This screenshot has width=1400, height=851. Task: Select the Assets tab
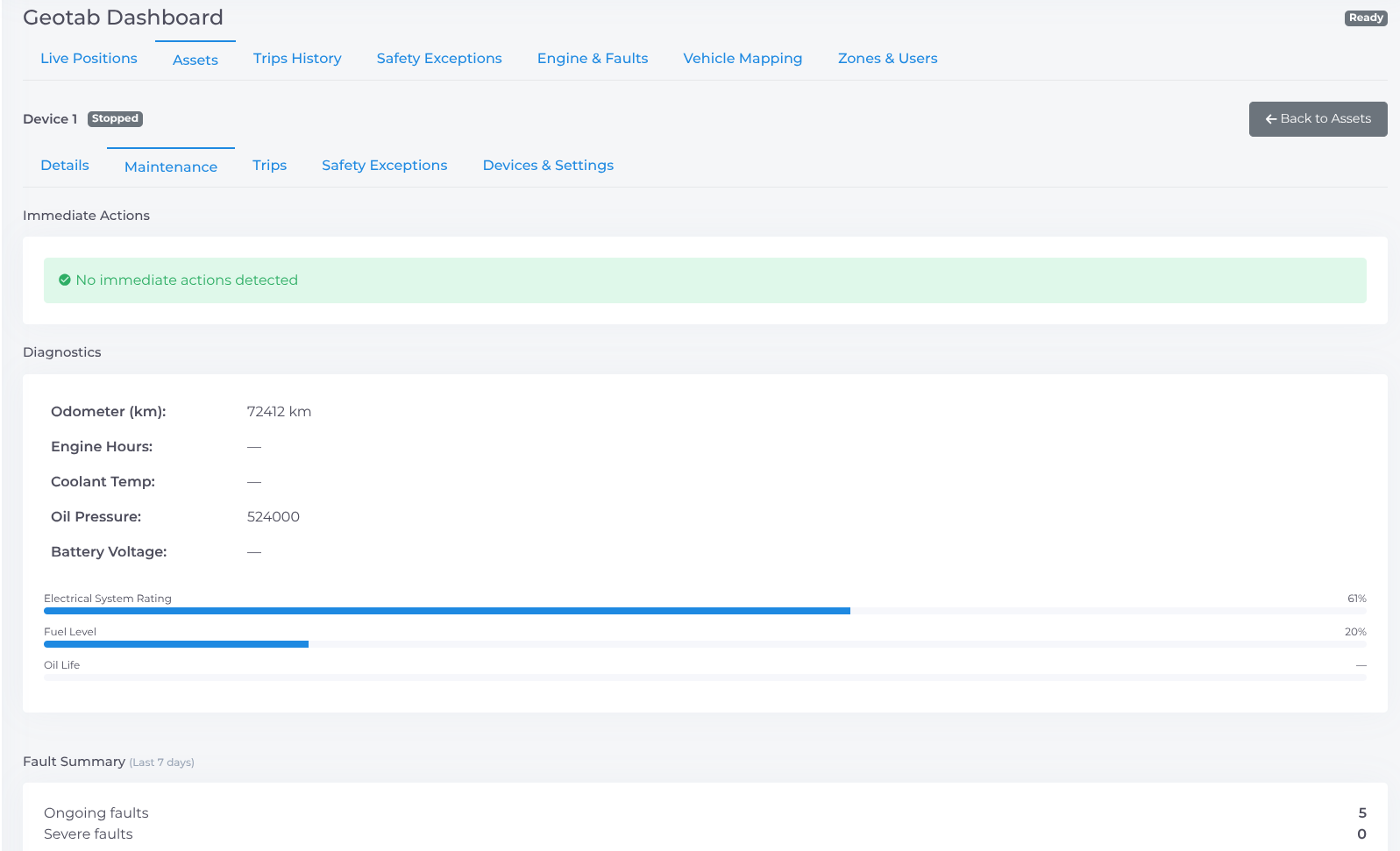(195, 60)
